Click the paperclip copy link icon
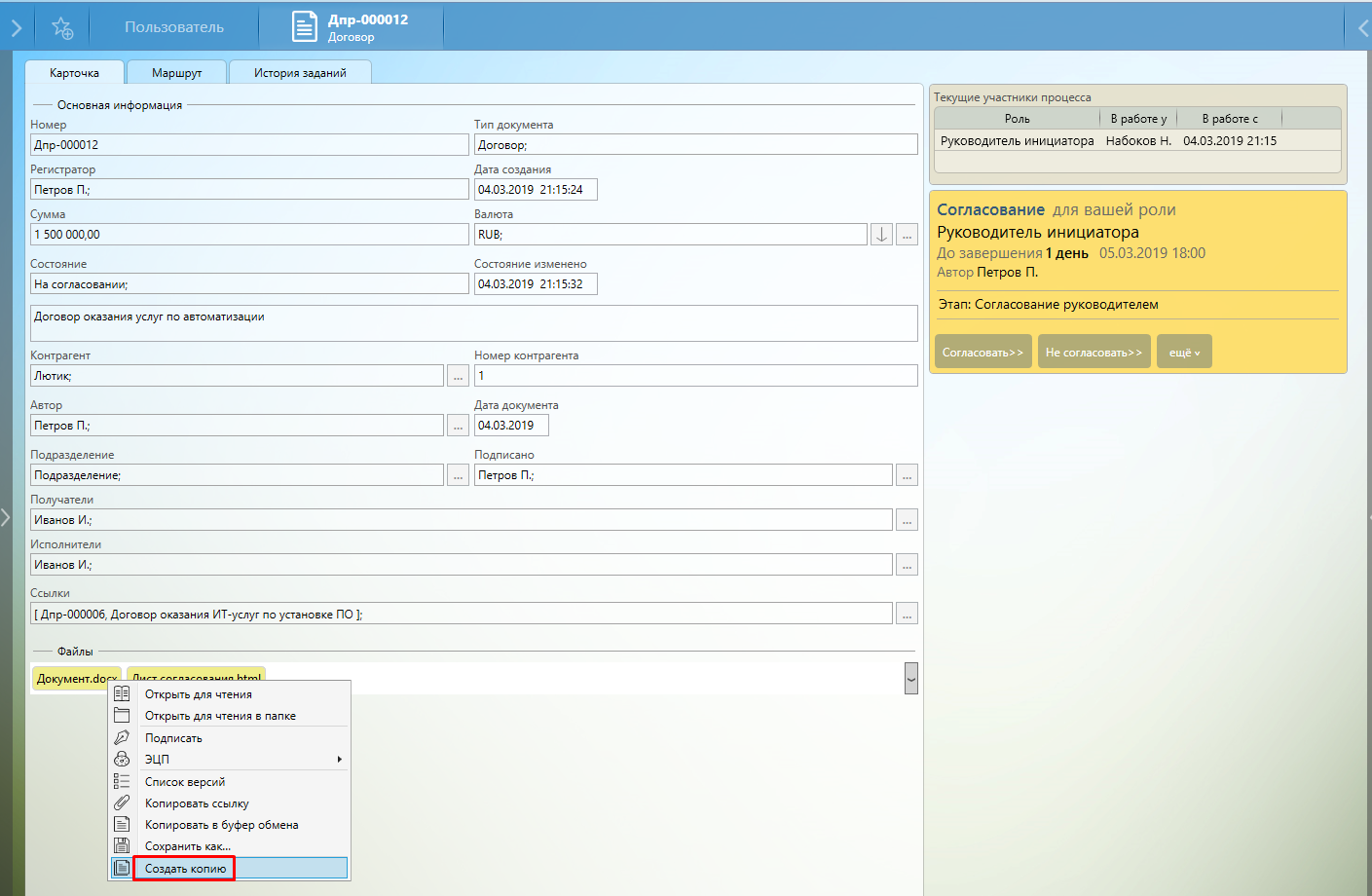This screenshot has height=896, width=1372. pyautogui.click(x=122, y=803)
